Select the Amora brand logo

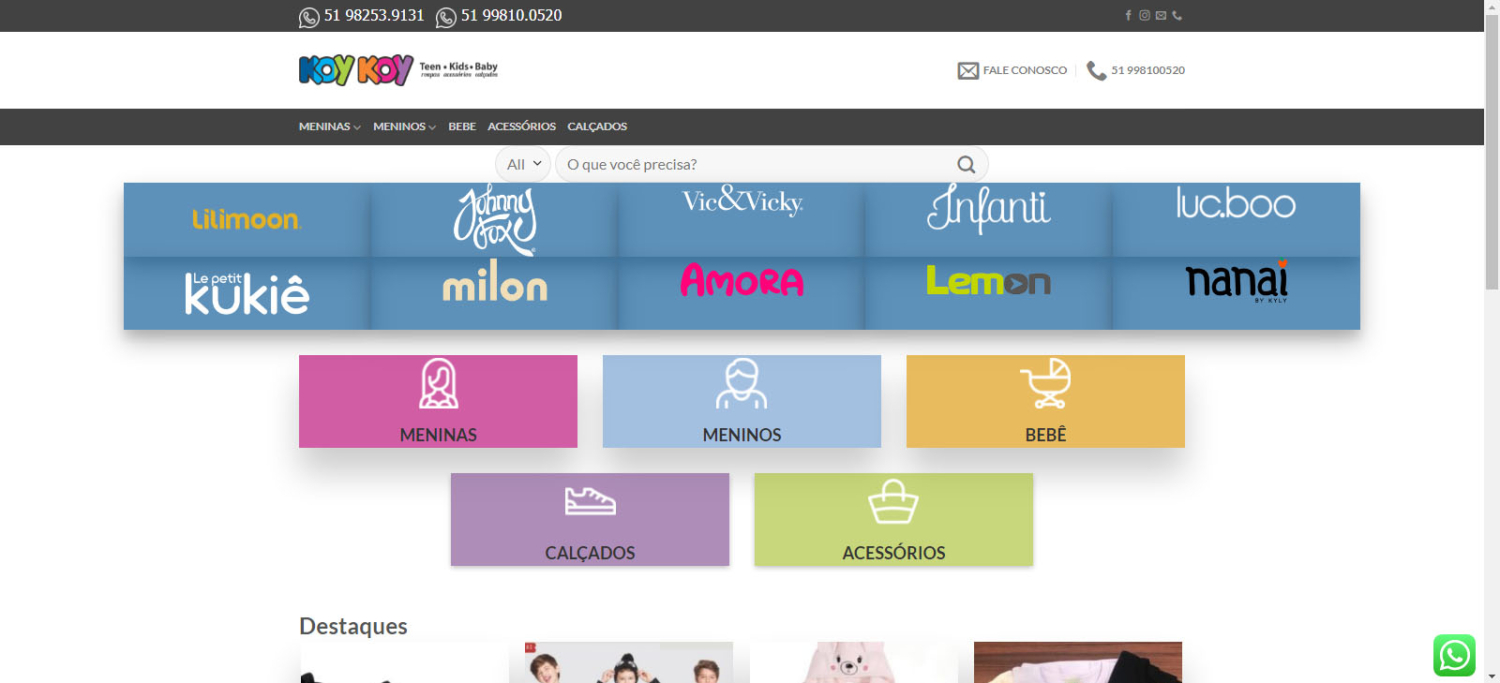[742, 280]
